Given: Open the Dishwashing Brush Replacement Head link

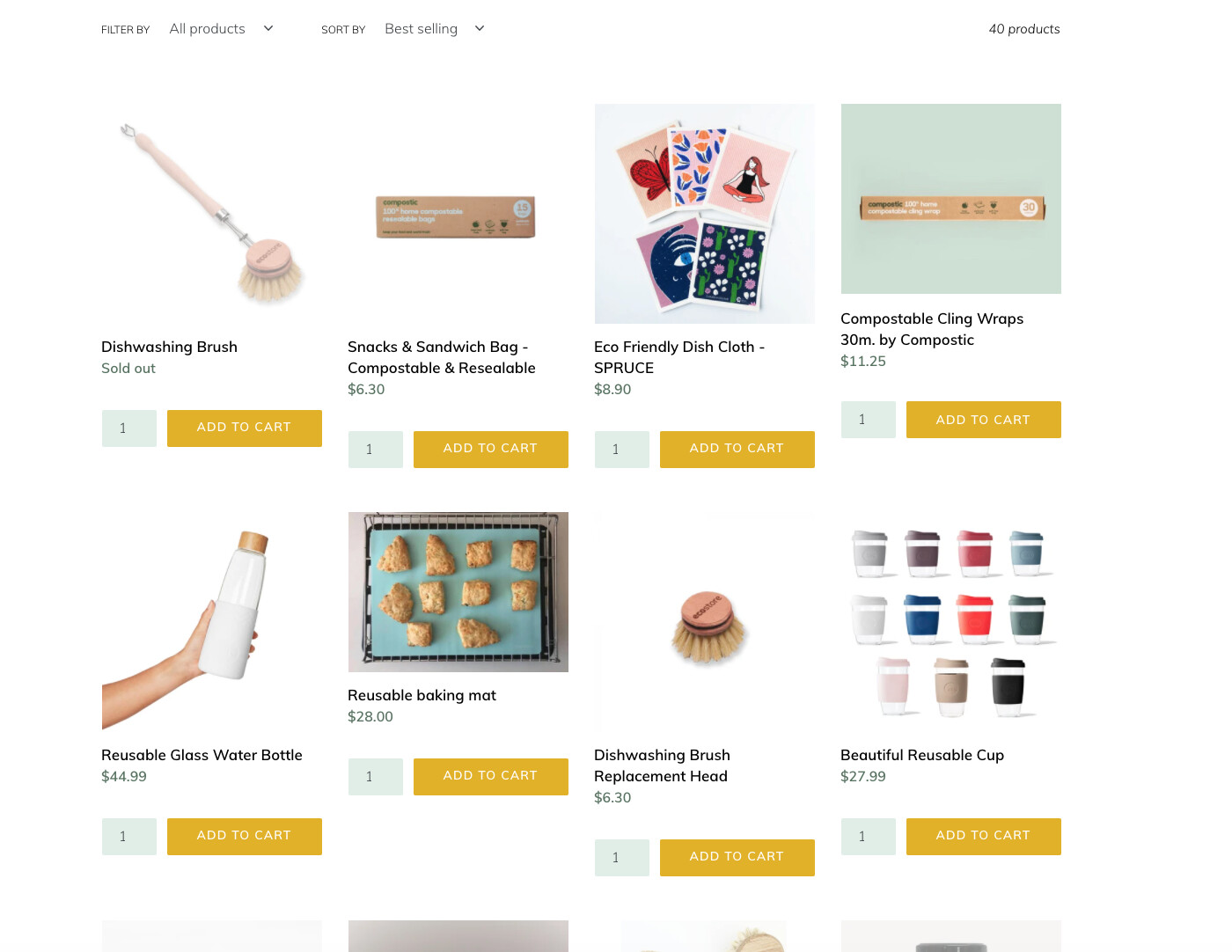Looking at the screenshot, I should 662,765.
